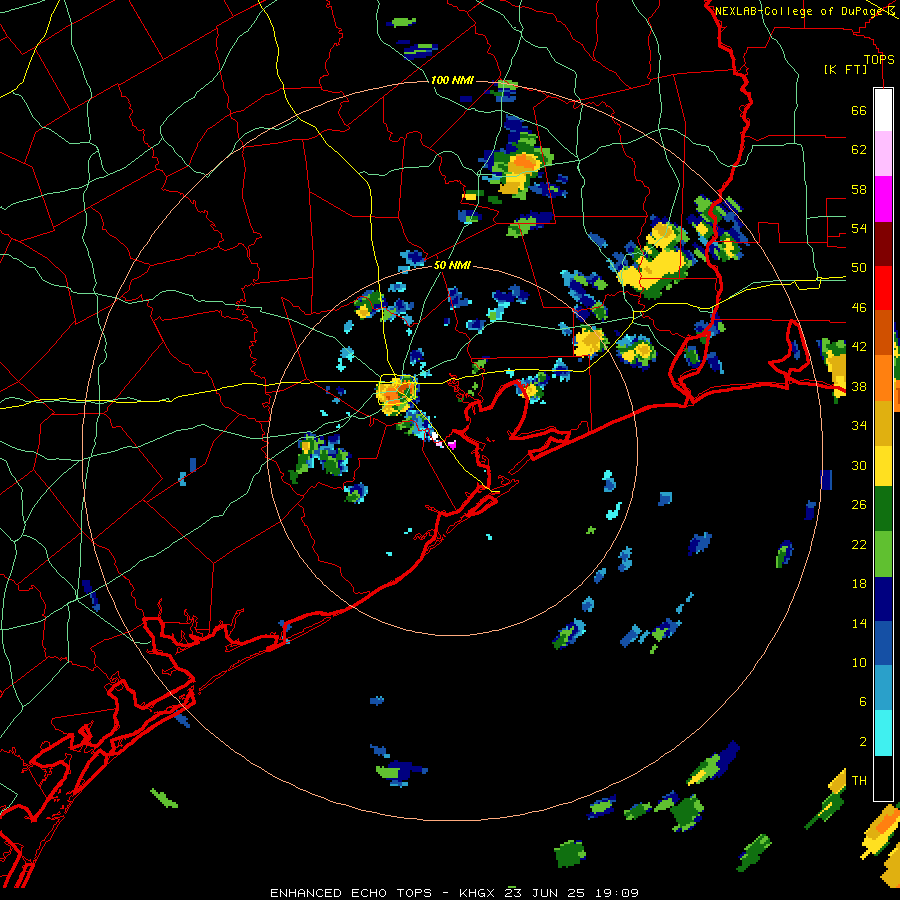Click the "19:09" timestamp in the caption

(x=615, y=893)
